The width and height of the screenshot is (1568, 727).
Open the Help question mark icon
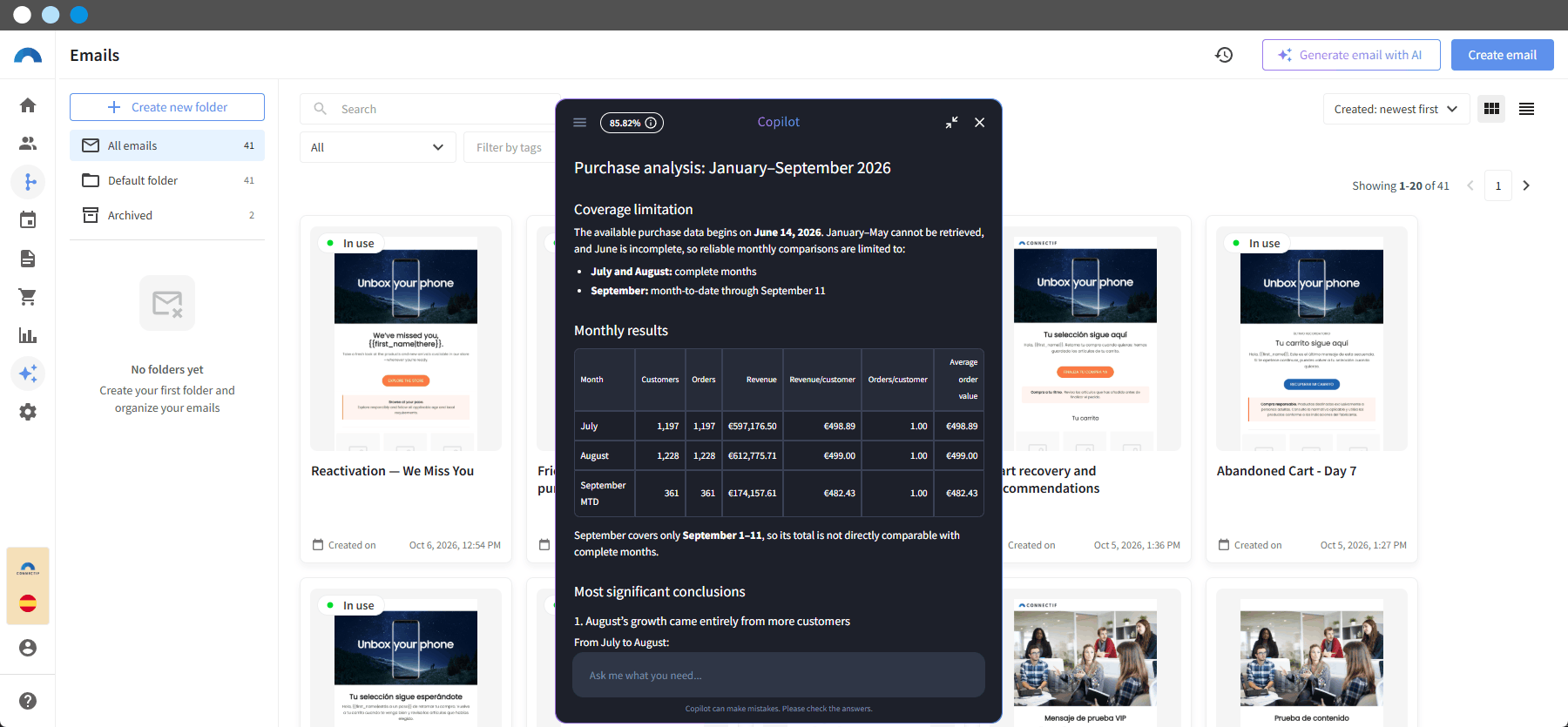pos(28,701)
